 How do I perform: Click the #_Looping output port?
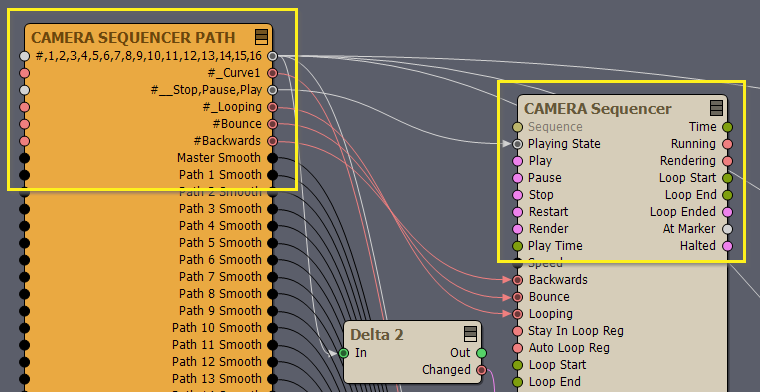point(272,107)
